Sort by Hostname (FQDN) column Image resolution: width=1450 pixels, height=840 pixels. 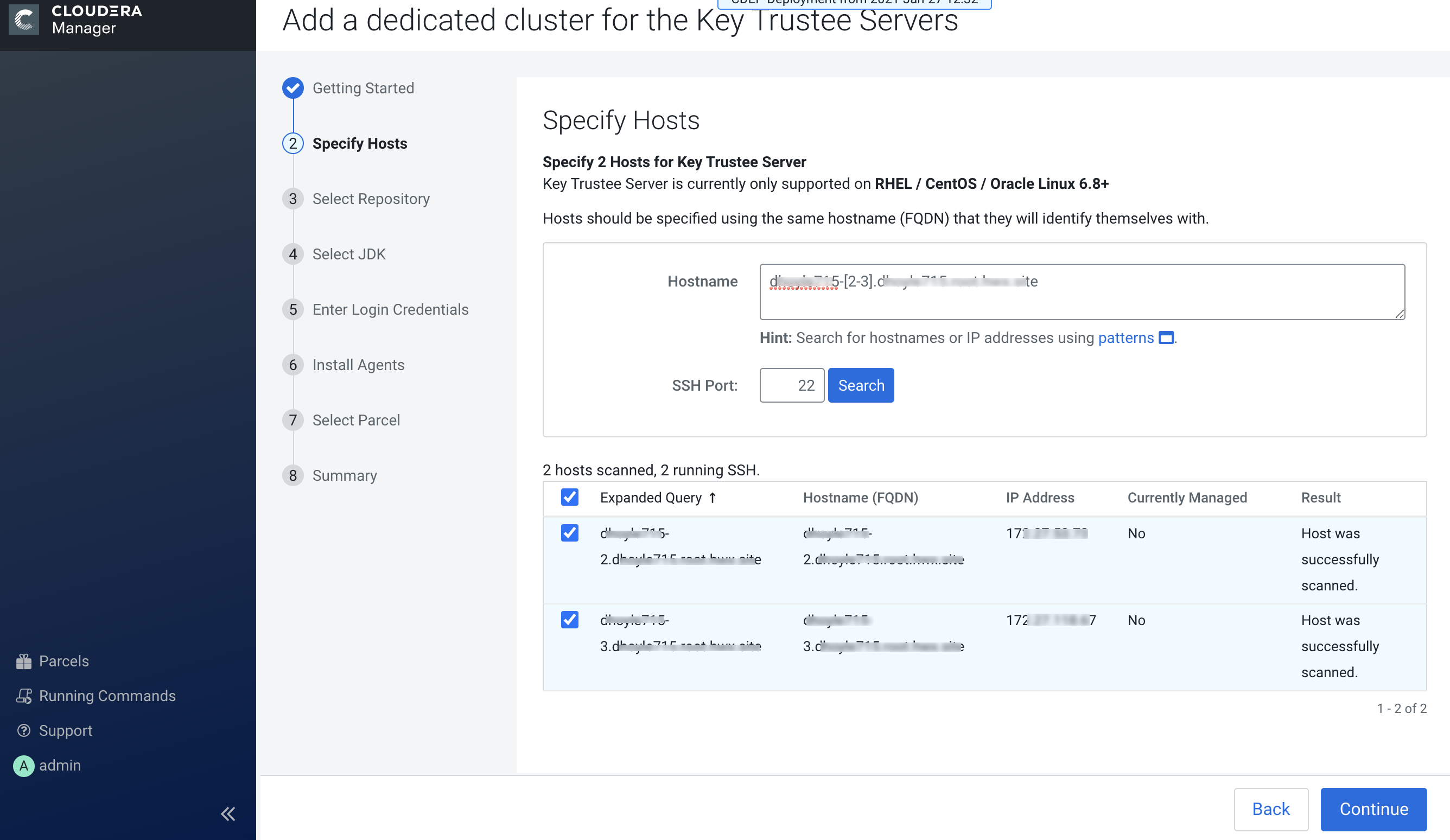point(860,498)
